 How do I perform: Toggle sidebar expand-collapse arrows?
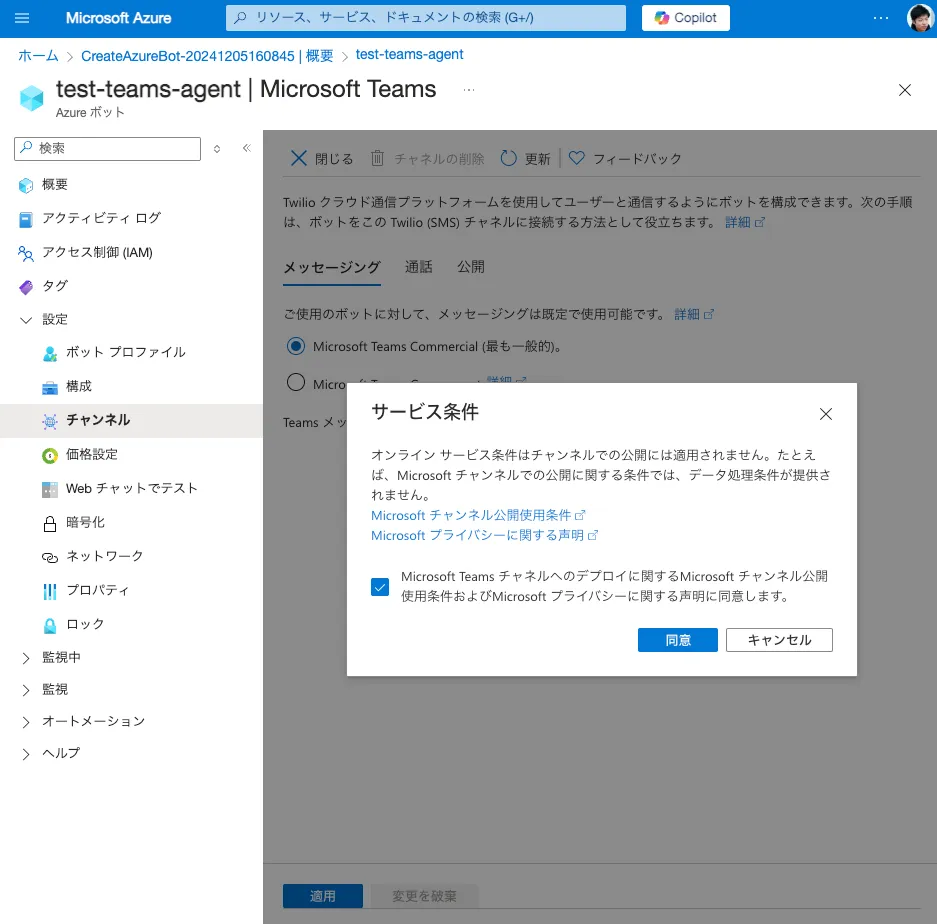coord(217,149)
